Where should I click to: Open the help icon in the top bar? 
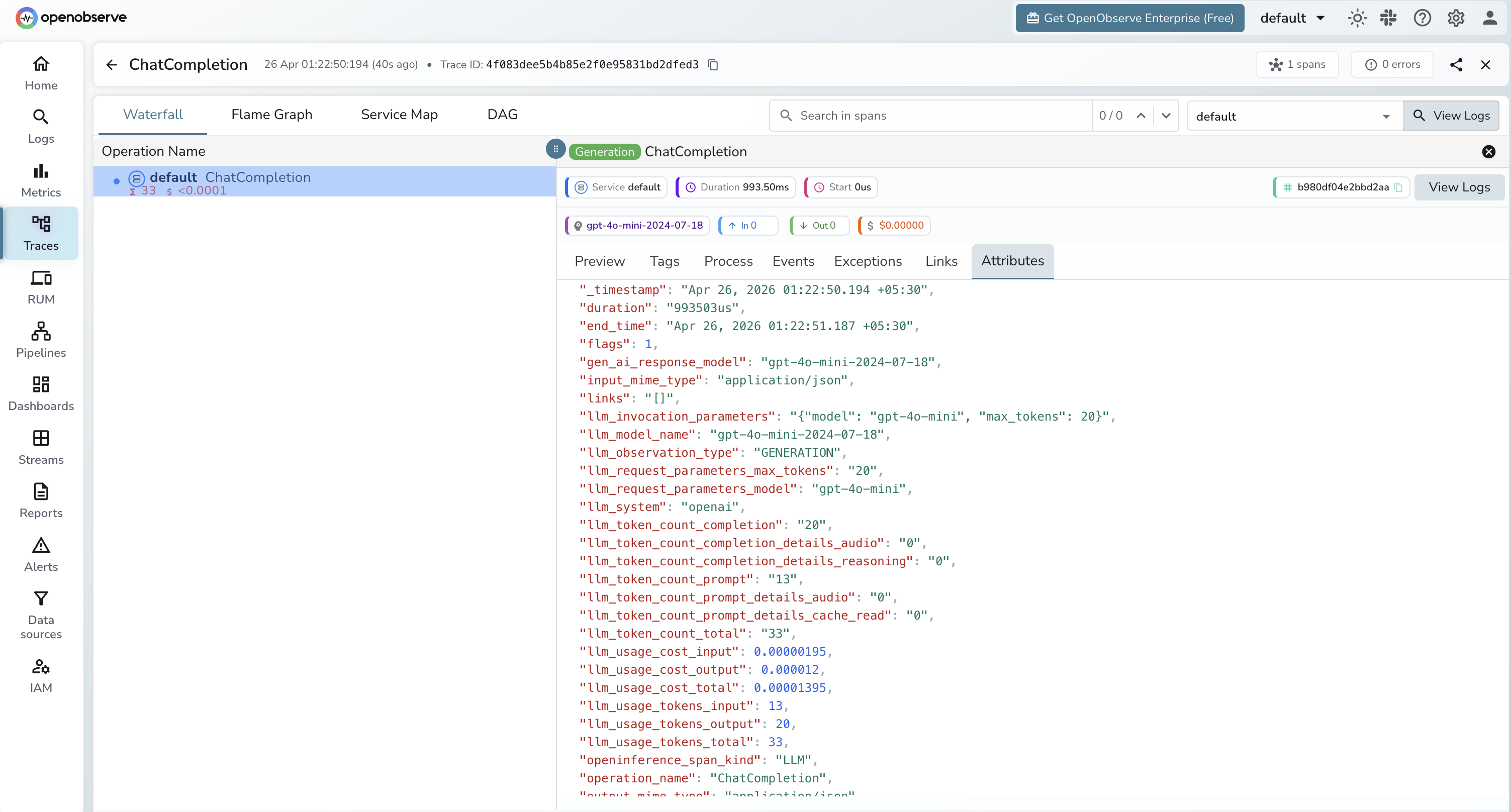click(x=1423, y=18)
